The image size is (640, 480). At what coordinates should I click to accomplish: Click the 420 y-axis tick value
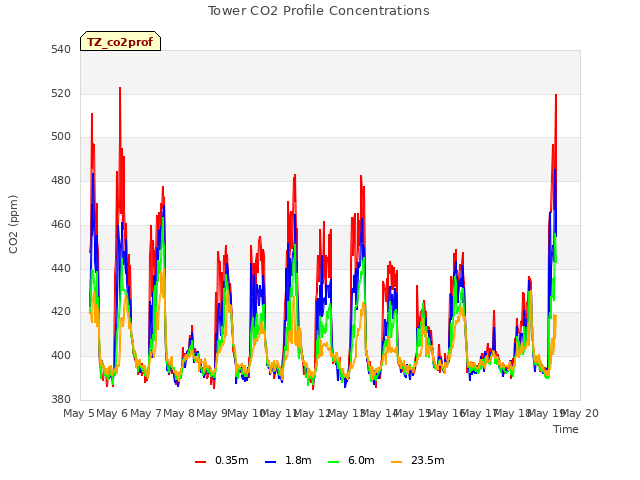pyautogui.click(x=61, y=312)
